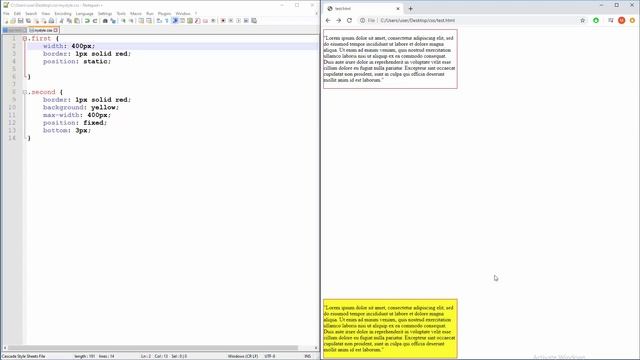Screen dimensions: 640x360
Task: Click the Close All documents toolbar icon
Action: [44, 21]
